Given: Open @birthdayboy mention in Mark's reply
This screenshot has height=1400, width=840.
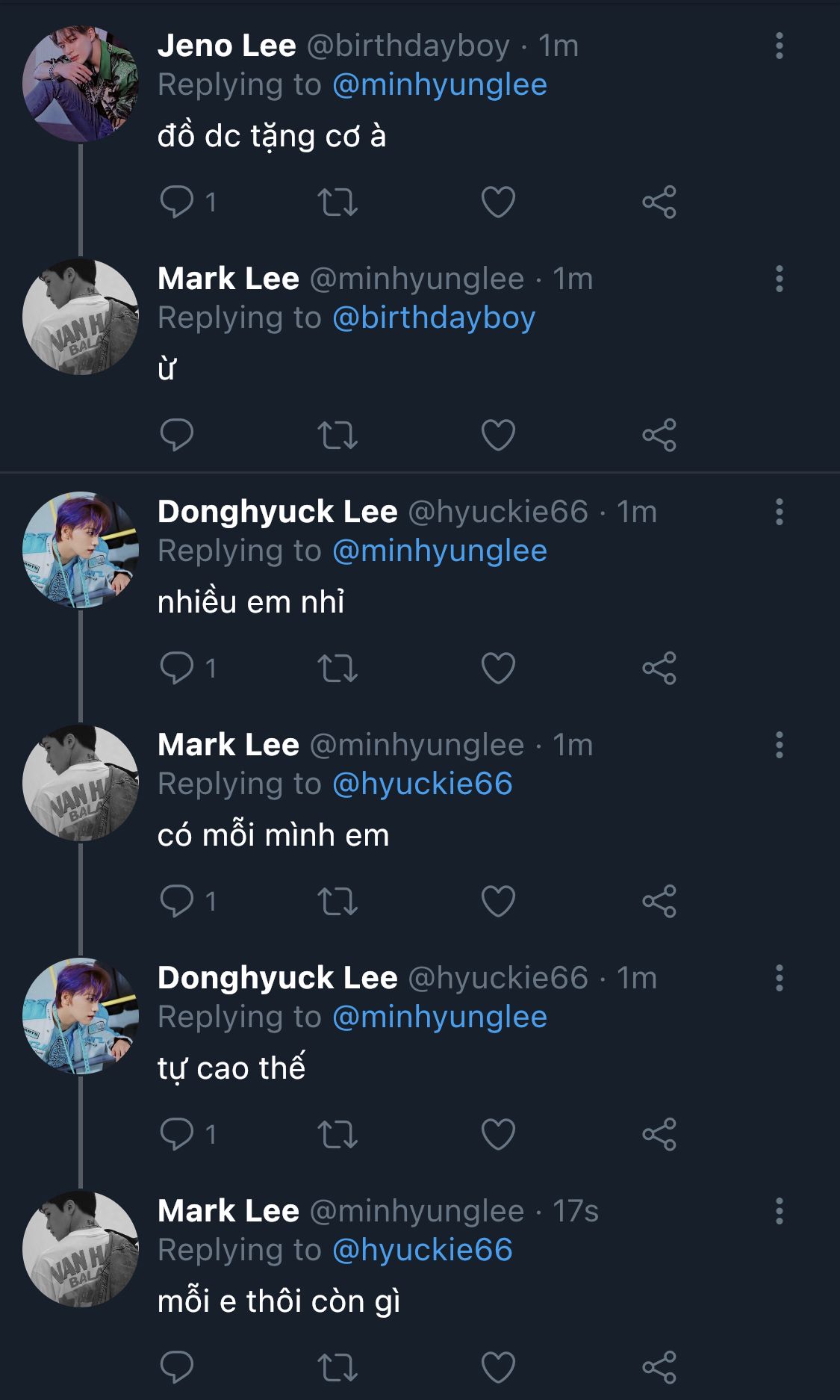Looking at the screenshot, I should pyautogui.click(x=433, y=318).
